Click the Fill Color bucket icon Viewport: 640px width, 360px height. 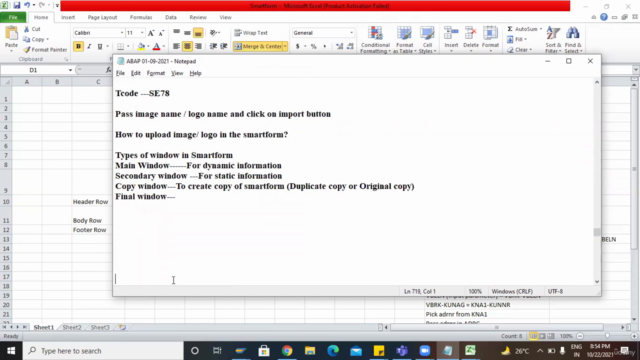coord(141,47)
